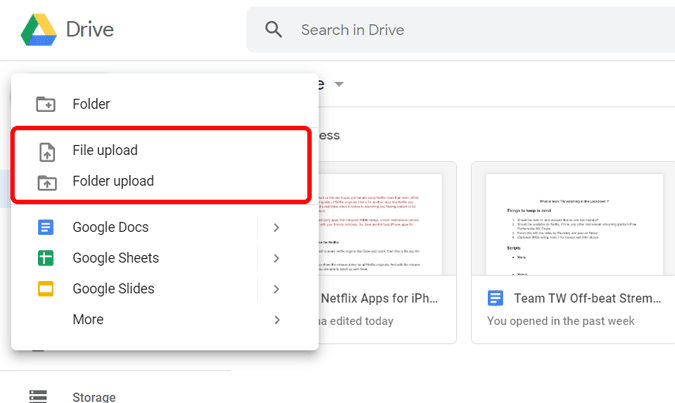Click the File upload page icon
The width and height of the screenshot is (675, 403).
(47, 152)
